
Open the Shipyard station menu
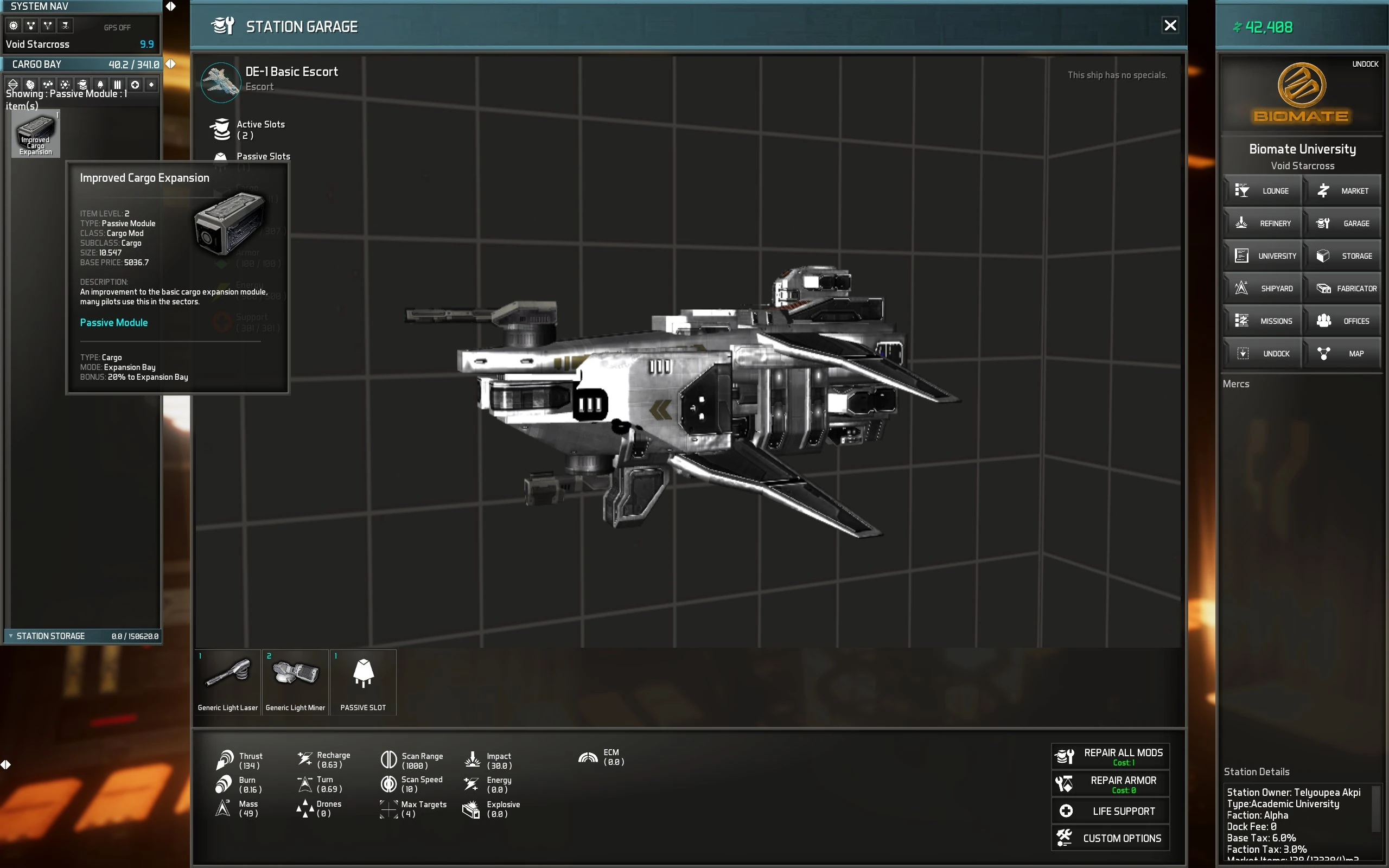point(1263,288)
